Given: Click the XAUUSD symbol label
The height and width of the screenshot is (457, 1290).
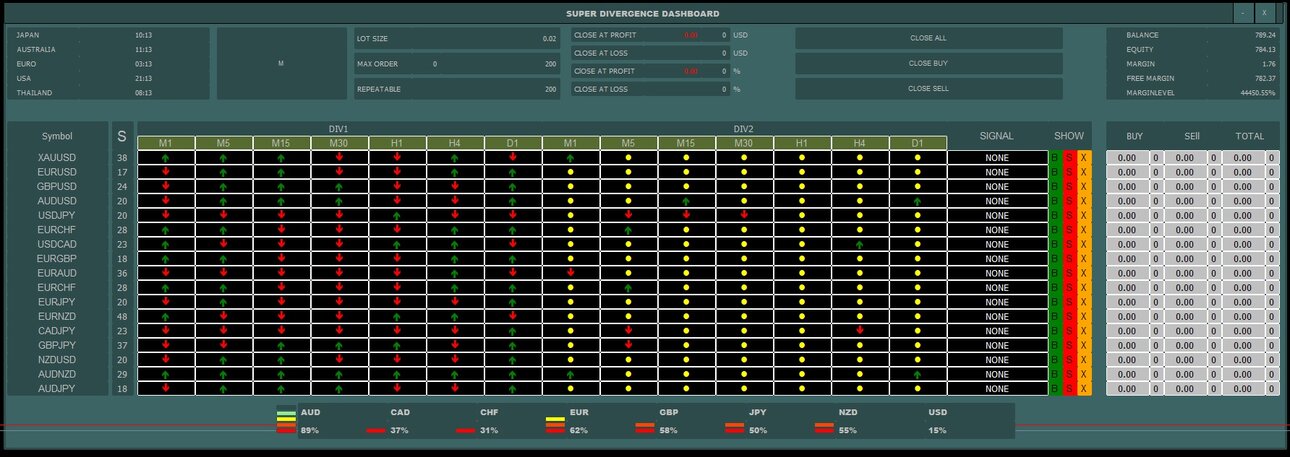Looking at the screenshot, I should coord(57,158).
